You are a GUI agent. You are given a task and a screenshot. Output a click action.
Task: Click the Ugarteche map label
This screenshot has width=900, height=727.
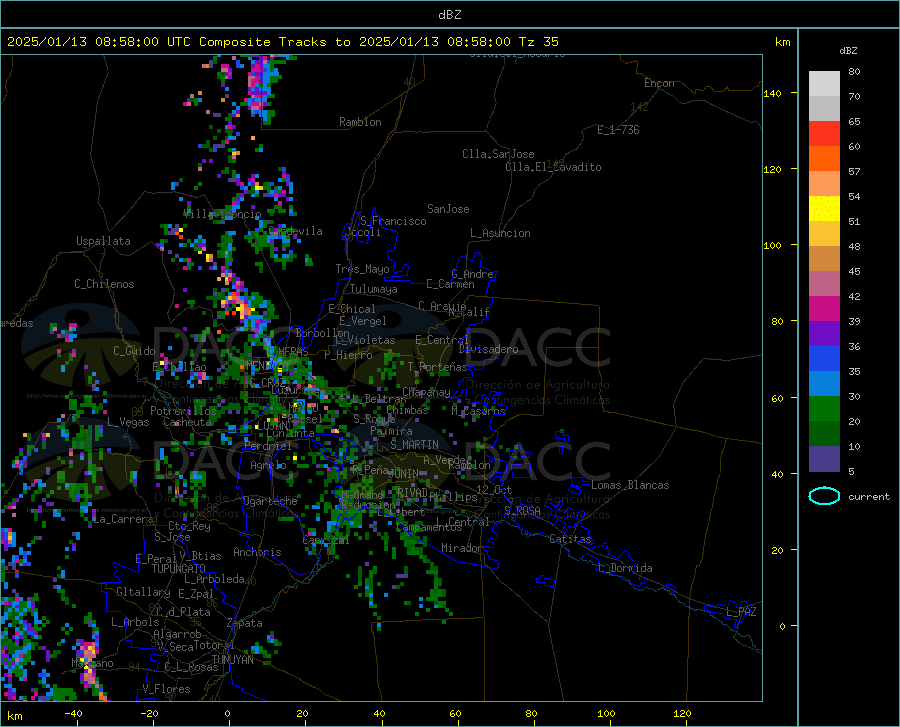(270, 501)
